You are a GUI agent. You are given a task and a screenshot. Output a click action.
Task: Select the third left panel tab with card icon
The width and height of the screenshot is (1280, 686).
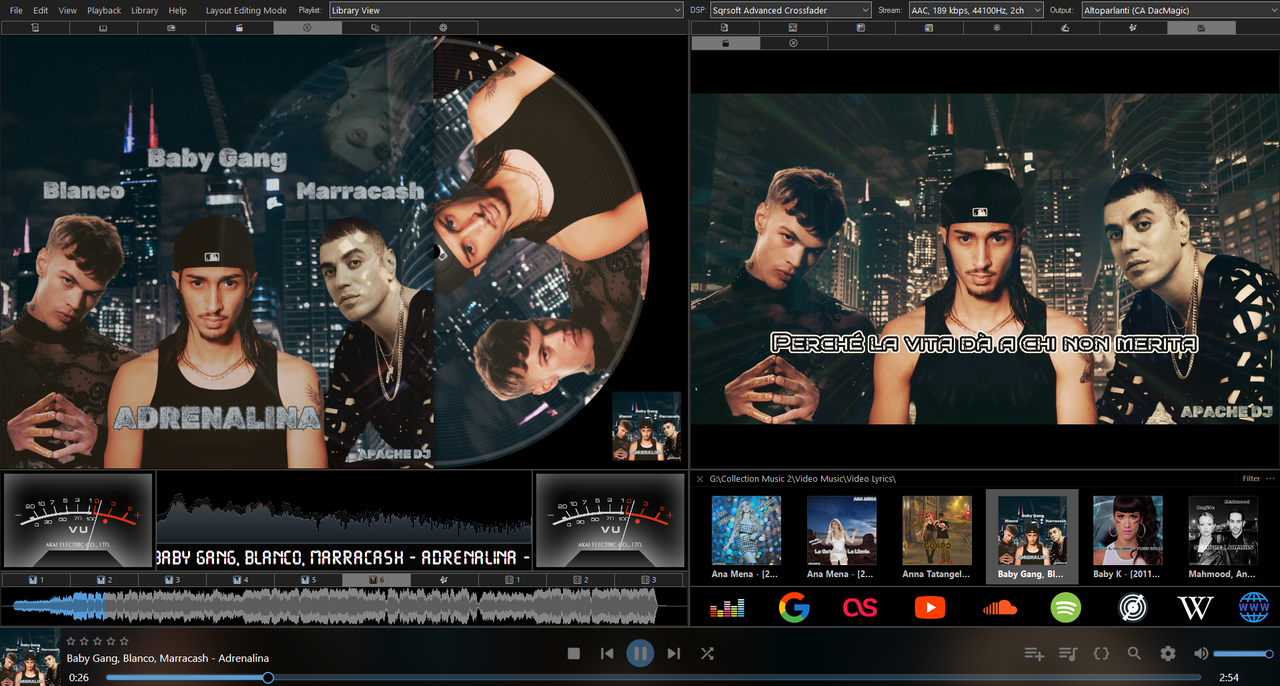pyautogui.click(x=171, y=28)
